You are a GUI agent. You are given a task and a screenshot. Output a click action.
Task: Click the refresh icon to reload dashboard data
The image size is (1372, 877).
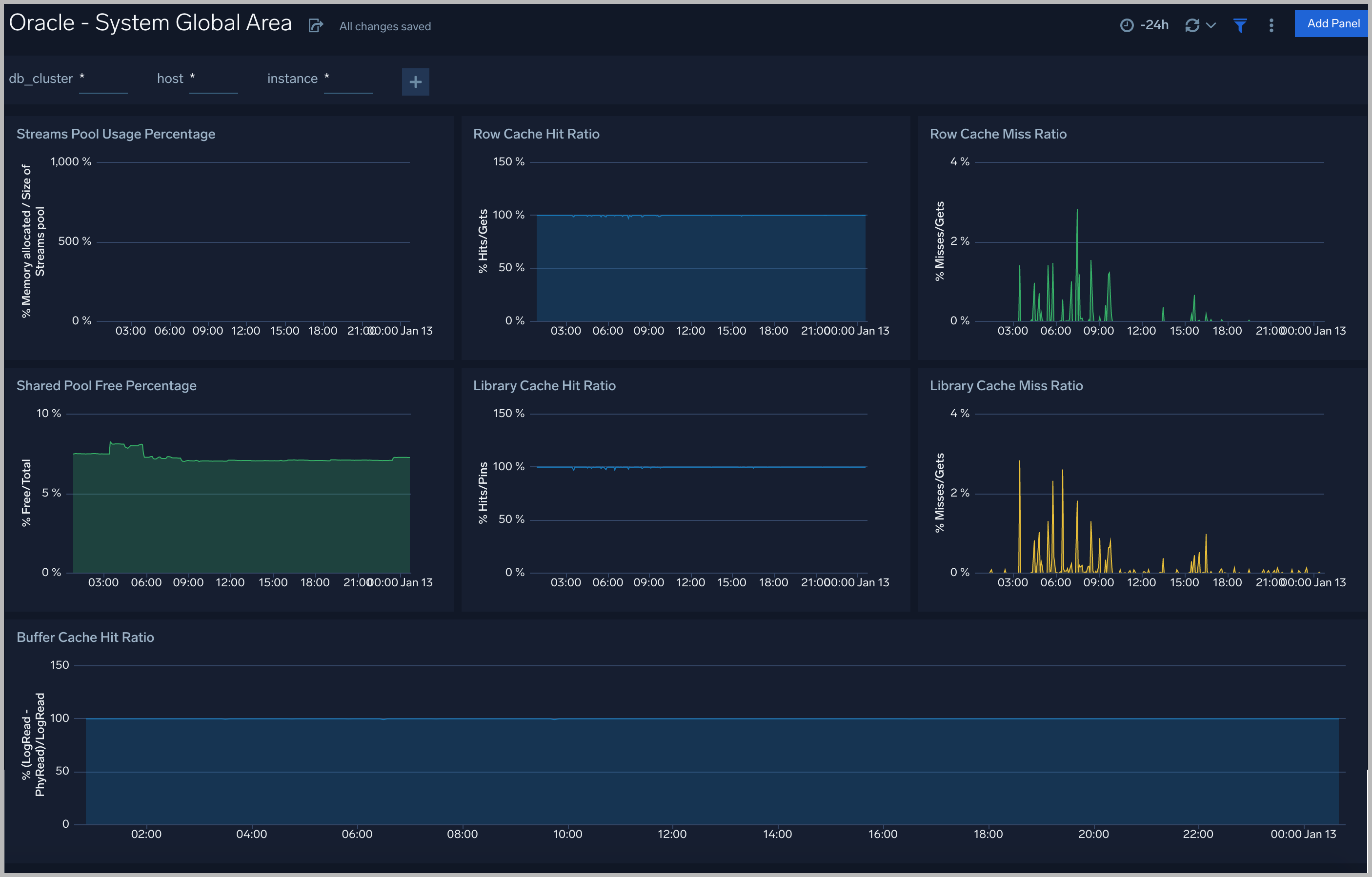(x=1193, y=25)
